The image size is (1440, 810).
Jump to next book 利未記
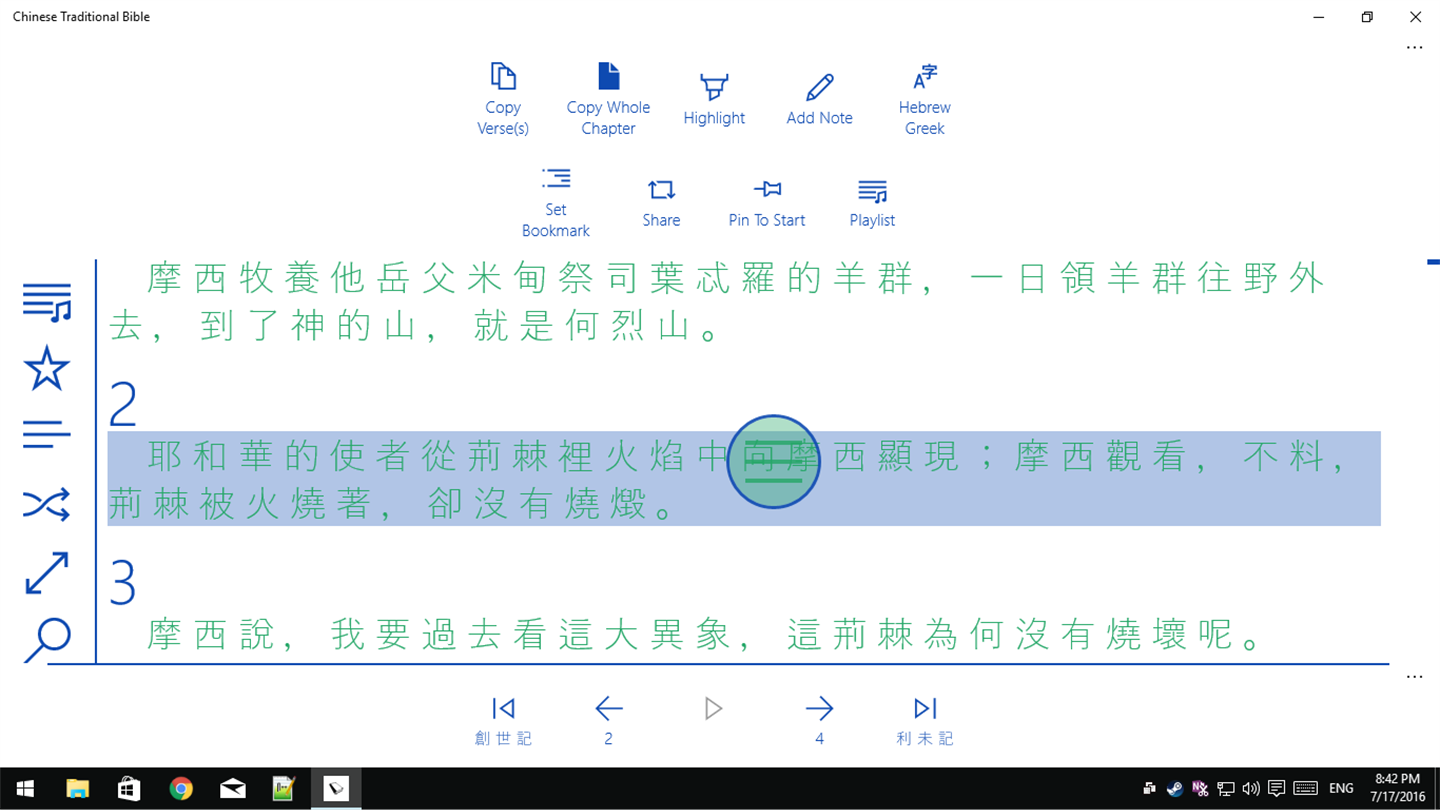[x=925, y=722]
